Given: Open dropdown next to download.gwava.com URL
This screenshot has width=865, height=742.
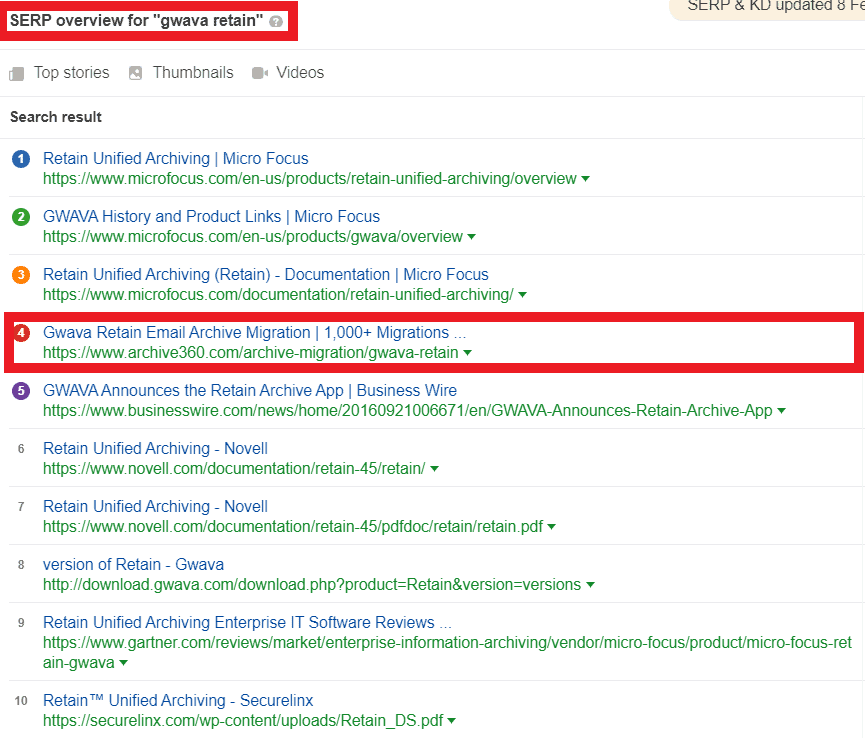Looking at the screenshot, I should [x=590, y=585].
